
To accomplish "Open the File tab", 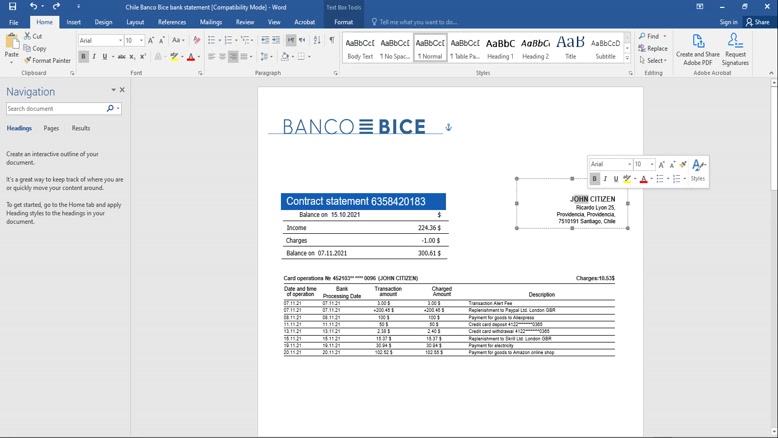I will tap(13, 22).
